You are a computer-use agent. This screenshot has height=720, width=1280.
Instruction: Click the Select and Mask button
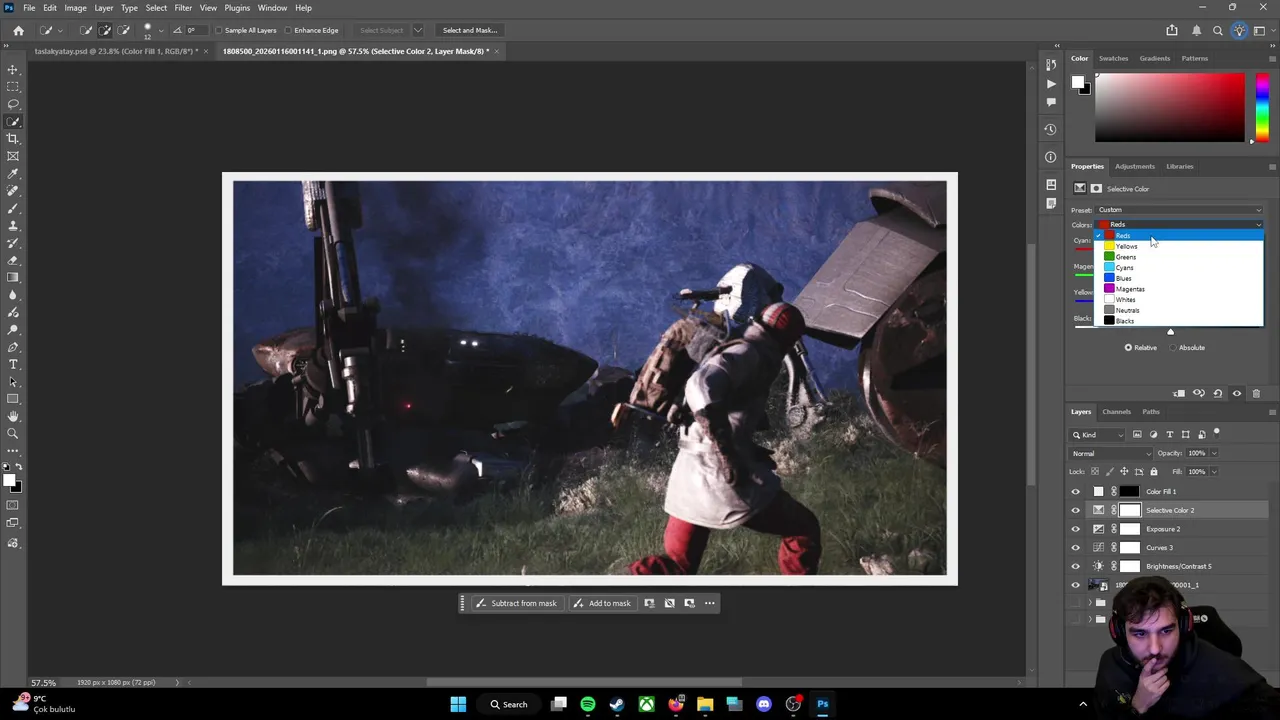click(x=470, y=30)
